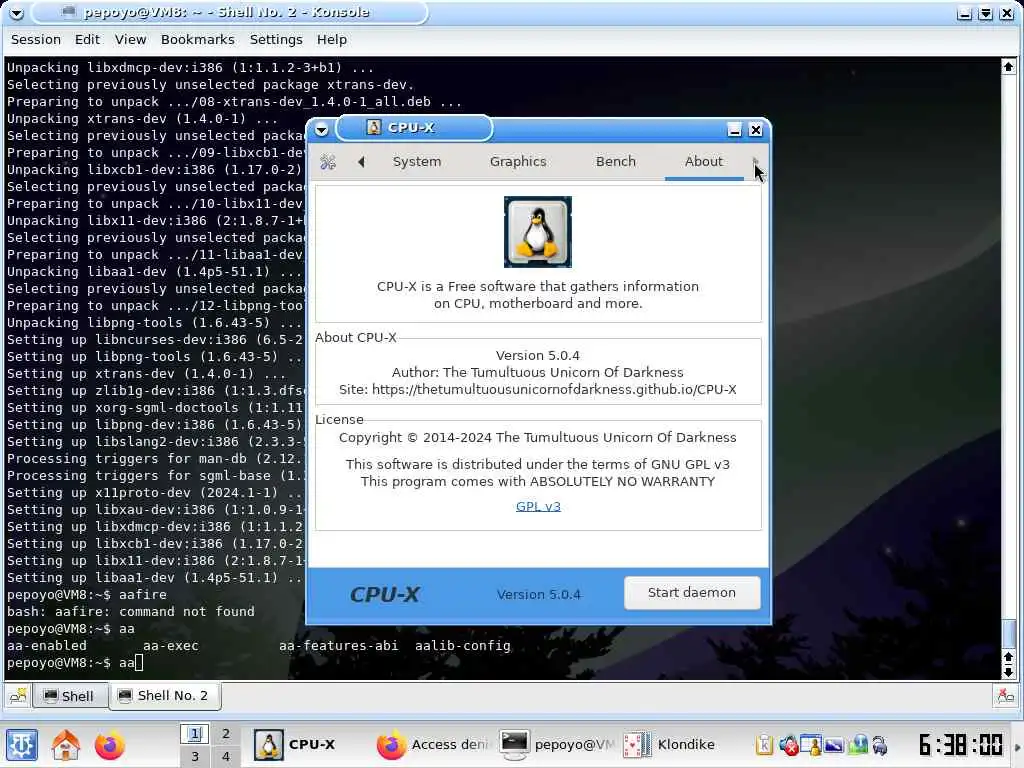Click the panel clock showing 6:38:00
Screen dimensions: 1024x768
coord(961,744)
